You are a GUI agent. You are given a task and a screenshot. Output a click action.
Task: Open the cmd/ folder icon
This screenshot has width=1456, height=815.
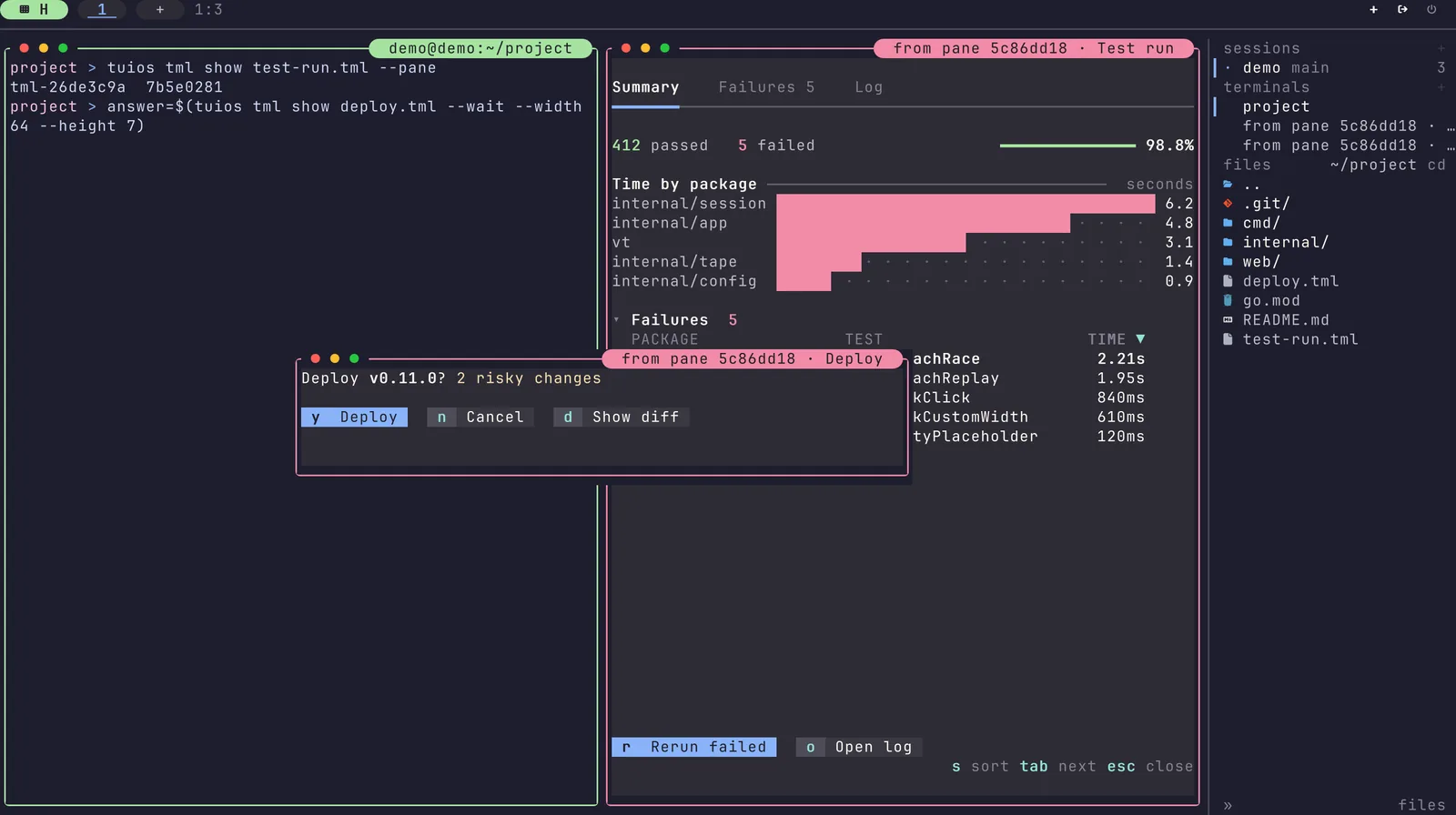[1228, 223]
